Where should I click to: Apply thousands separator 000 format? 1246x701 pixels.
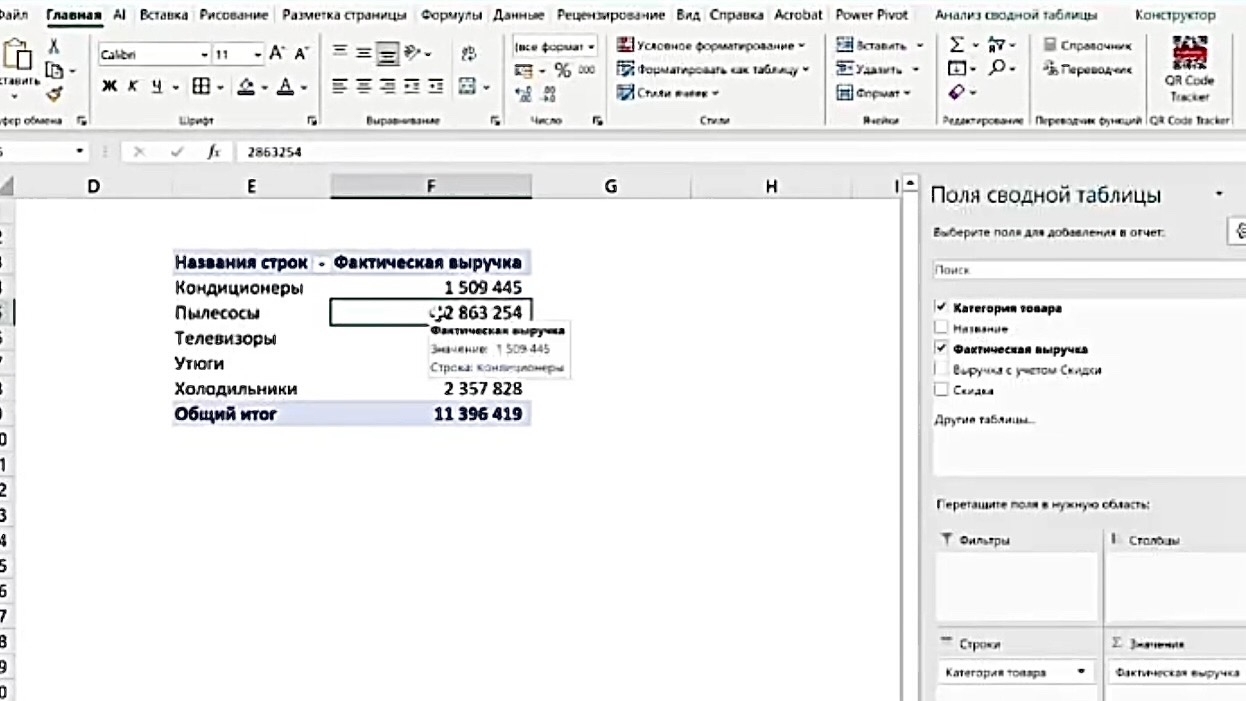(586, 70)
